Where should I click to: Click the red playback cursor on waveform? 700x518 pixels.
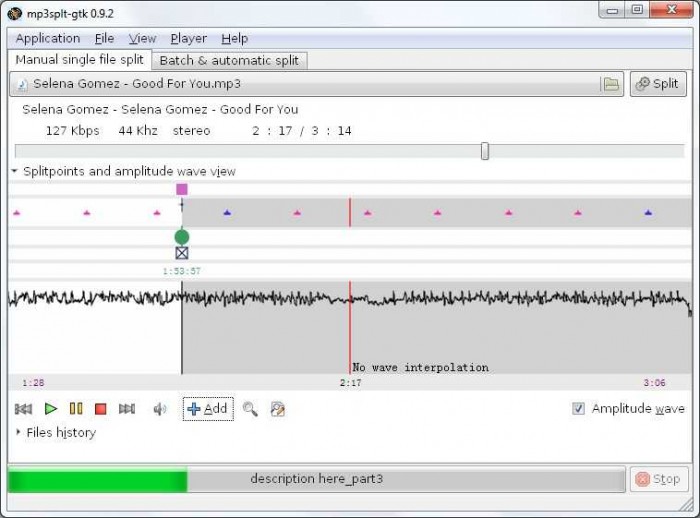pyautogui.click(x=350, y=327)
